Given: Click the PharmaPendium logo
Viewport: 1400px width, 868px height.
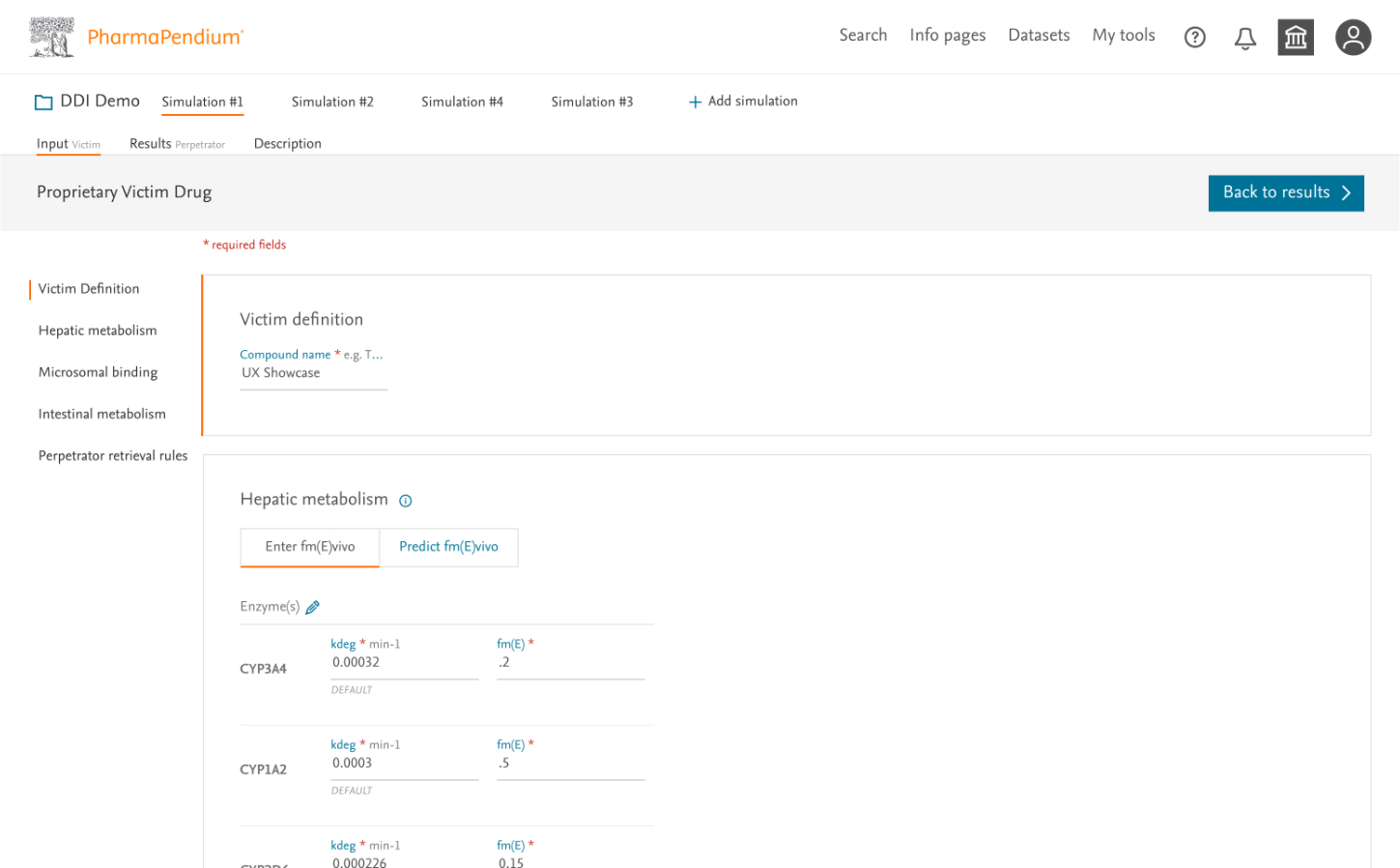Looking at the screenshot, I should [136, 37].
